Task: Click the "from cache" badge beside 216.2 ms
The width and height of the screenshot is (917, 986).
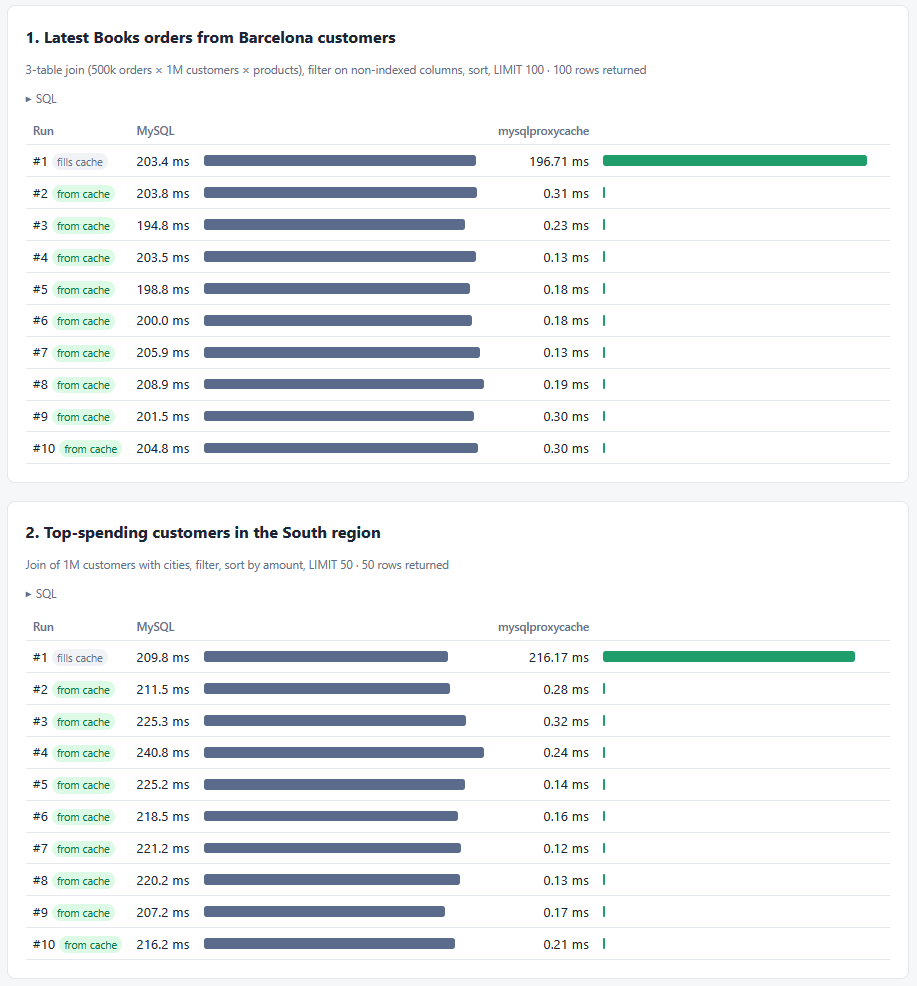Action: pyautogui.click(x=91, y=944)
